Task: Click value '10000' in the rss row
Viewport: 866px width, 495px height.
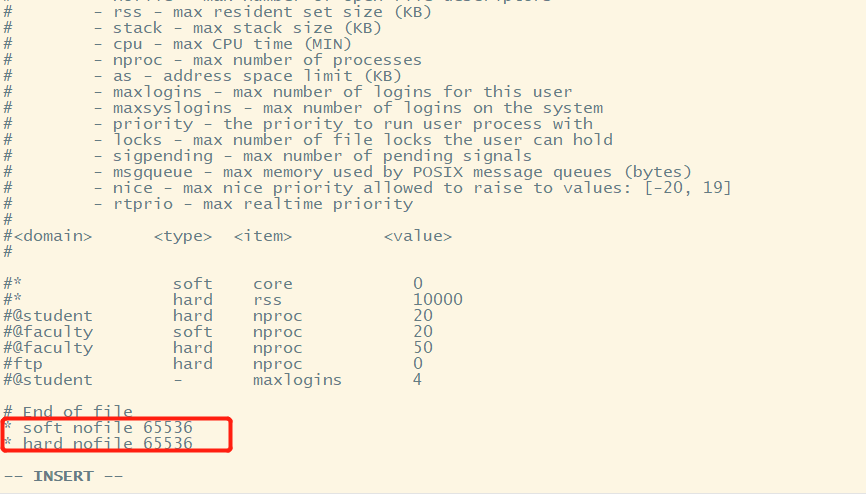Action: [x=438, y=300]
